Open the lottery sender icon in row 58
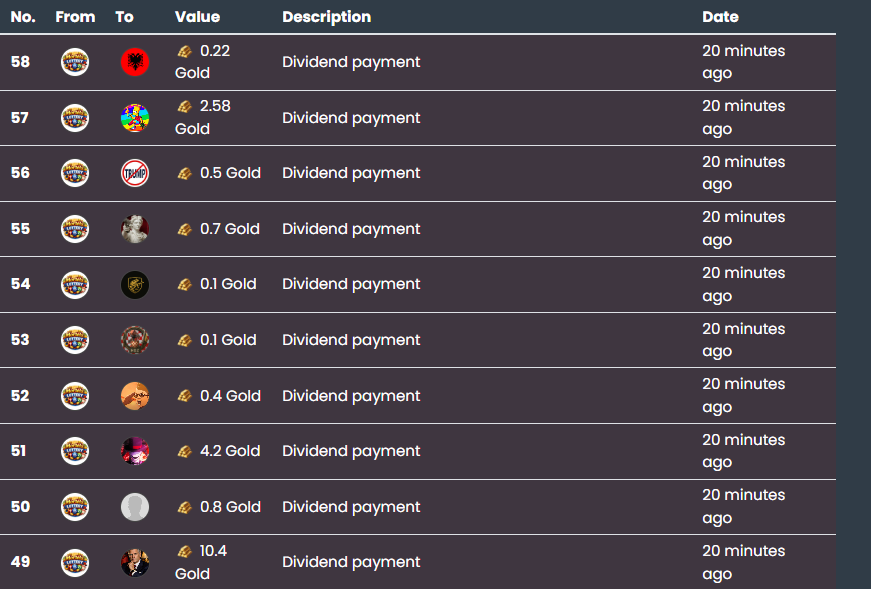871x589 pixels. click(75, 62)
